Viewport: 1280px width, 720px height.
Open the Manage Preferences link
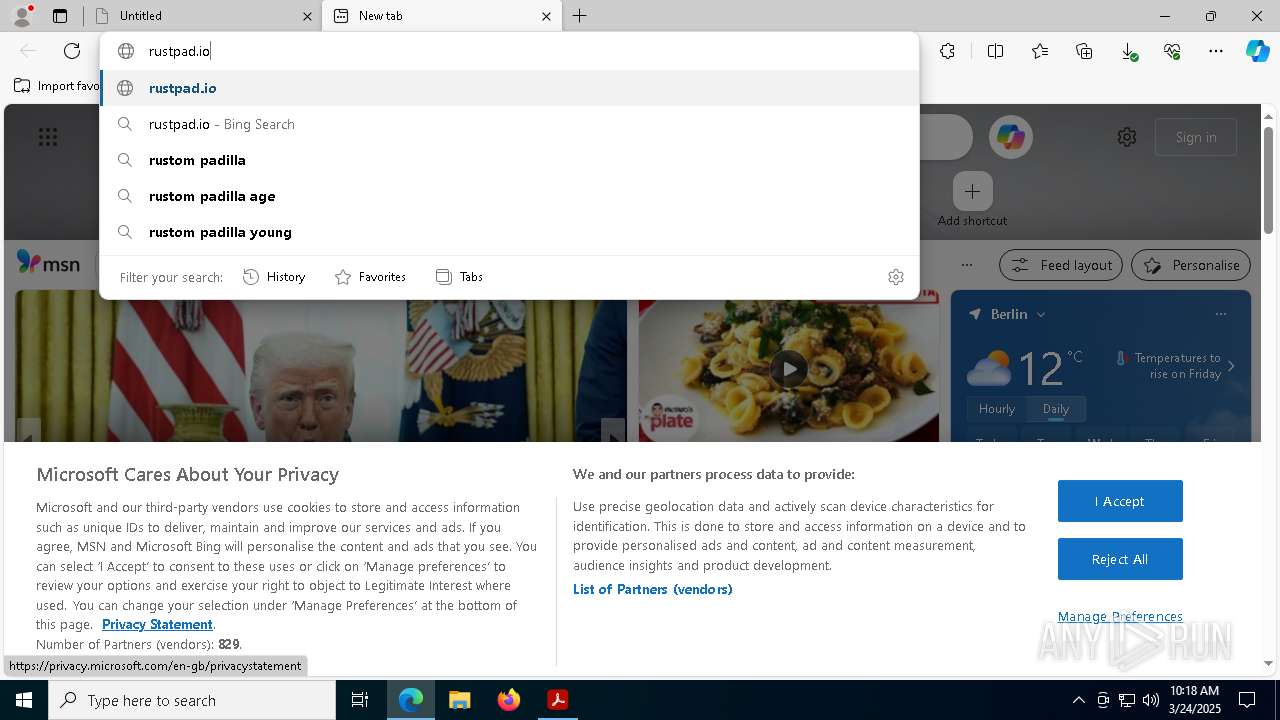pos(1120,616)
